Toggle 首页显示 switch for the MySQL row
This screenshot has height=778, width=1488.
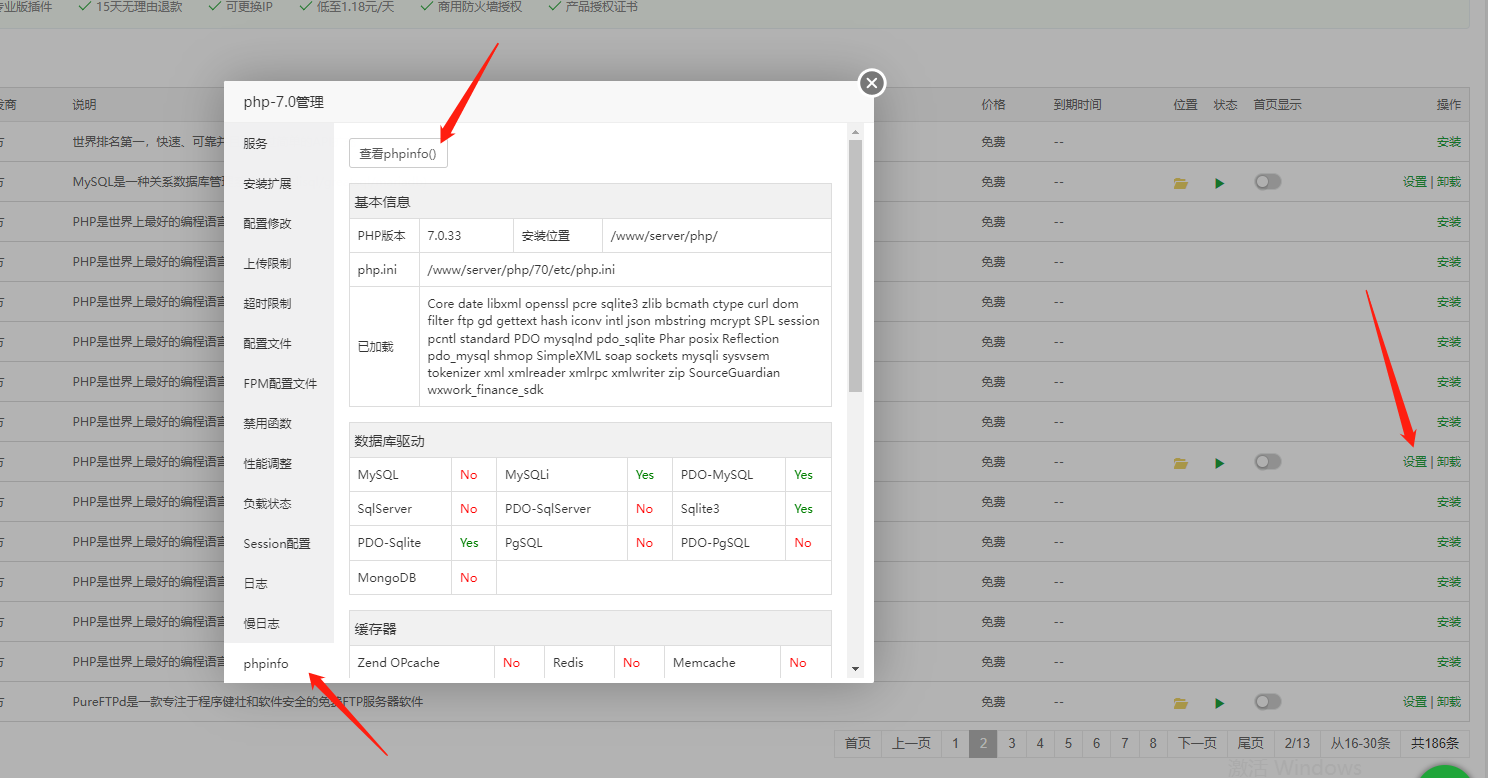click(x=1268, y=182)
